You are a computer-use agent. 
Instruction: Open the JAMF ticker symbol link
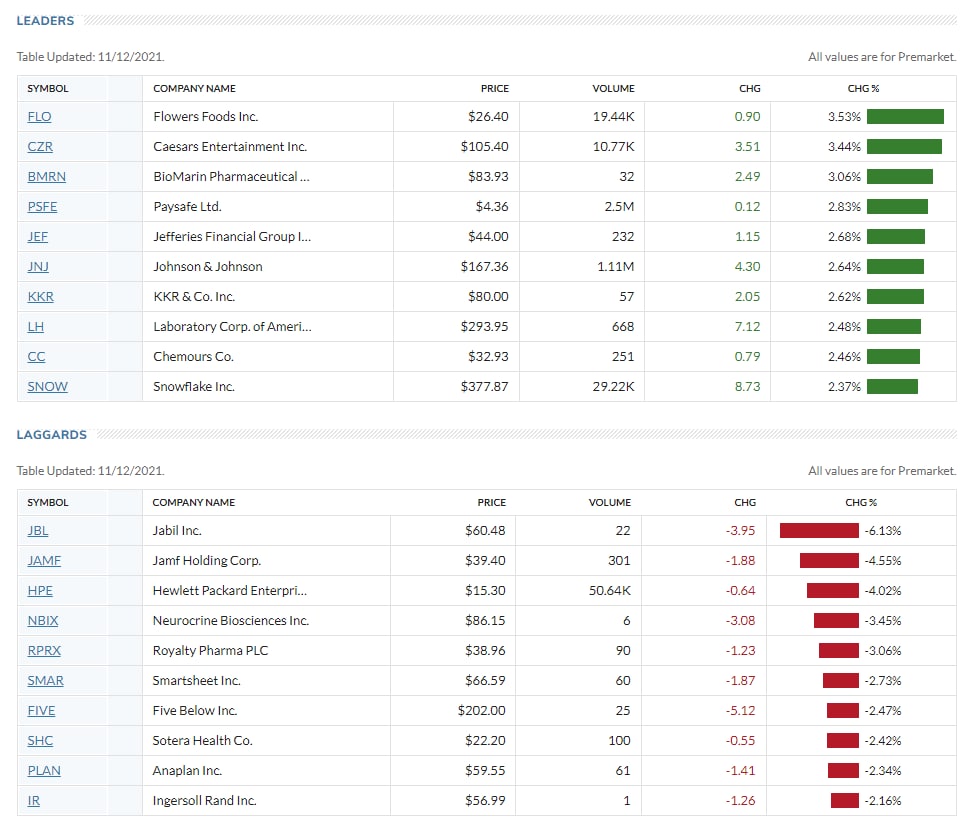(x=44, y=561)
